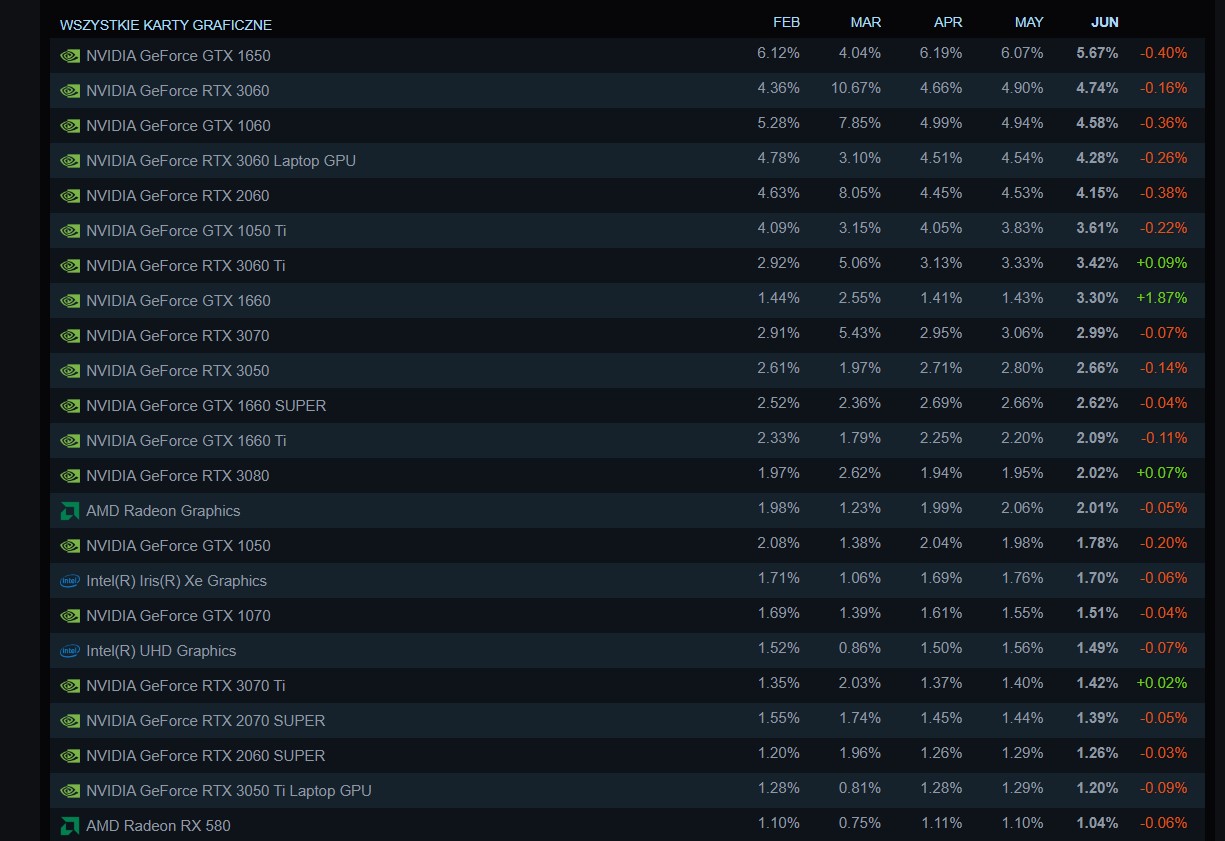Click the 5.67% June value for GTX 1650

point(1097,53)
